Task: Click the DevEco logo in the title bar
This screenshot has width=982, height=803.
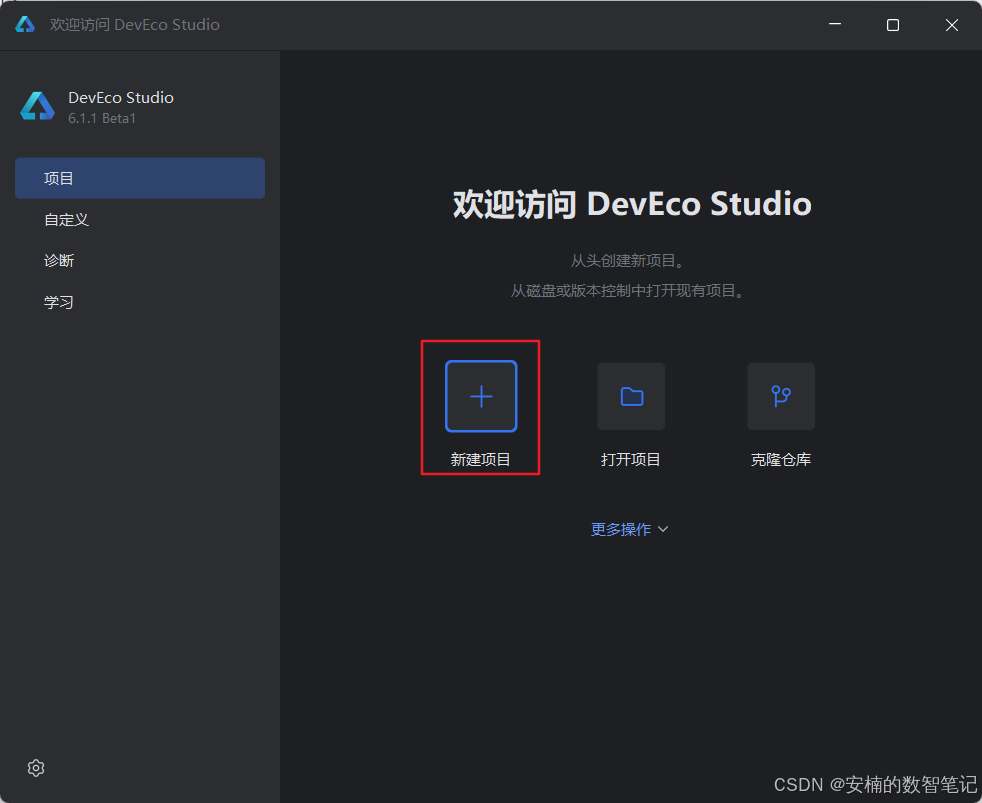Action: pos(25,24)
